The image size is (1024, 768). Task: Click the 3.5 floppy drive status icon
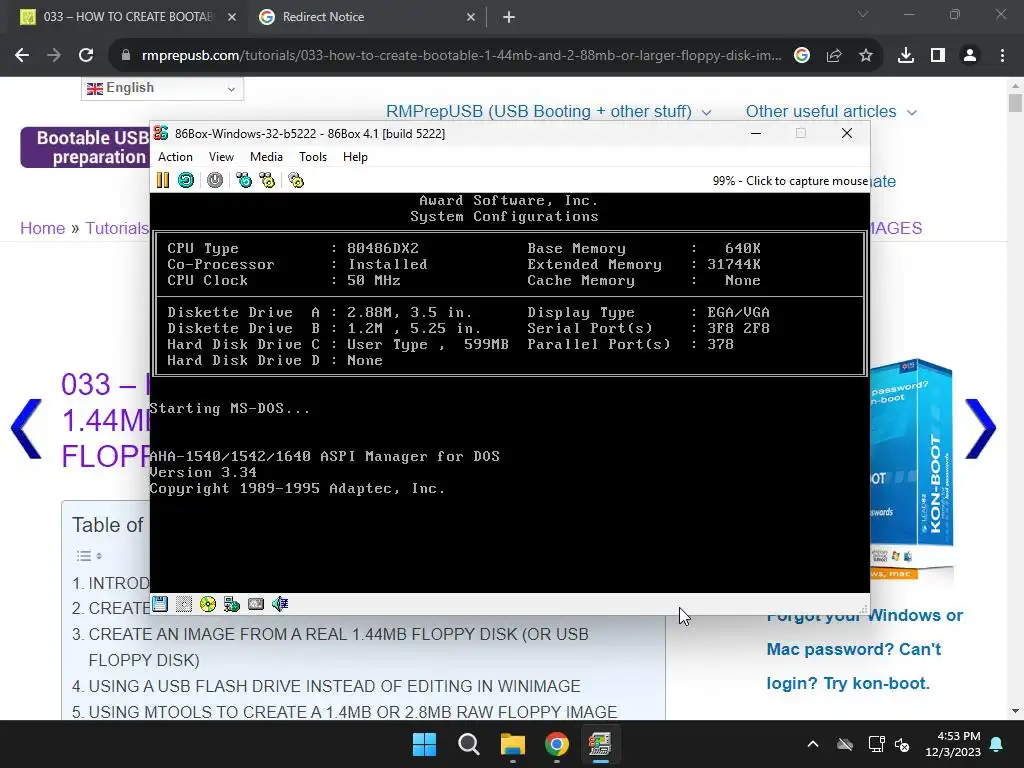coord(160,604)
